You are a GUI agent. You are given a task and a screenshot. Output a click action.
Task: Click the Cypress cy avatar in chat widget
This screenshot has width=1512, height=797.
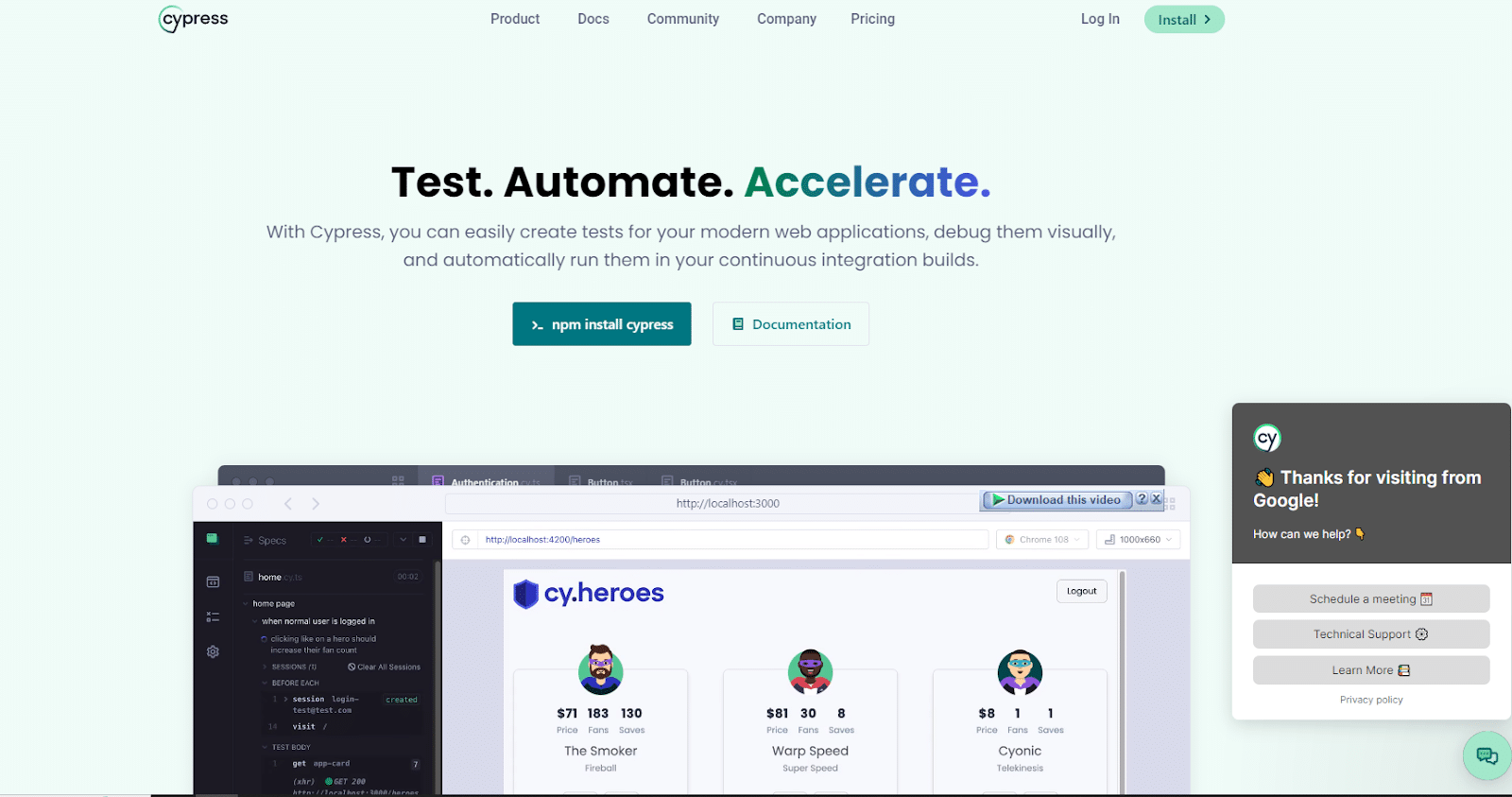1267,438
